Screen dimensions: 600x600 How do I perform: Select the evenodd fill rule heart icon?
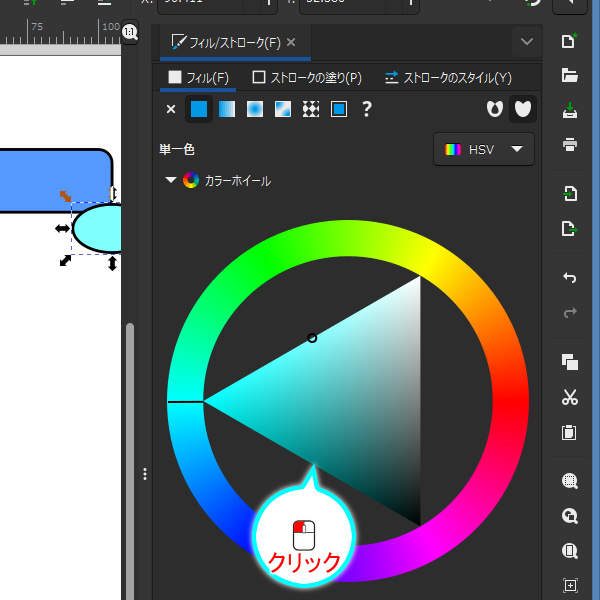(x=494, y=109)
